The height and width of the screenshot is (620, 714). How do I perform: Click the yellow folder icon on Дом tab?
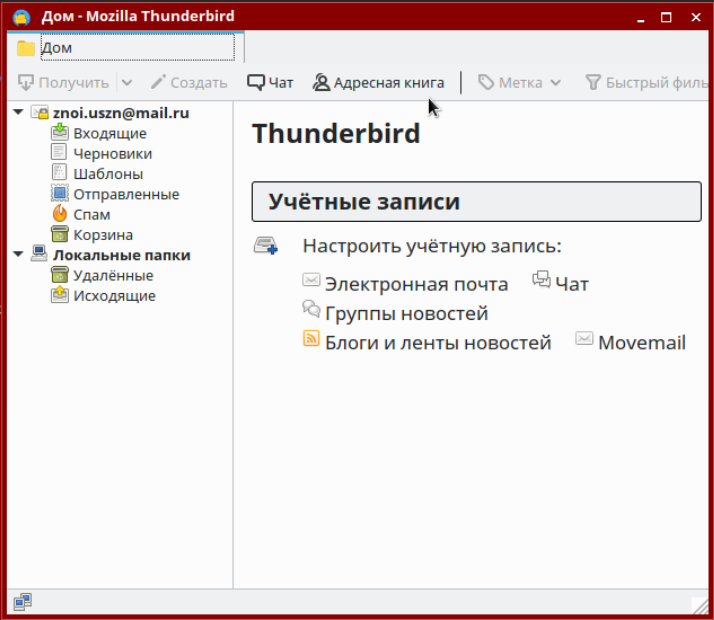pos(26,48)
